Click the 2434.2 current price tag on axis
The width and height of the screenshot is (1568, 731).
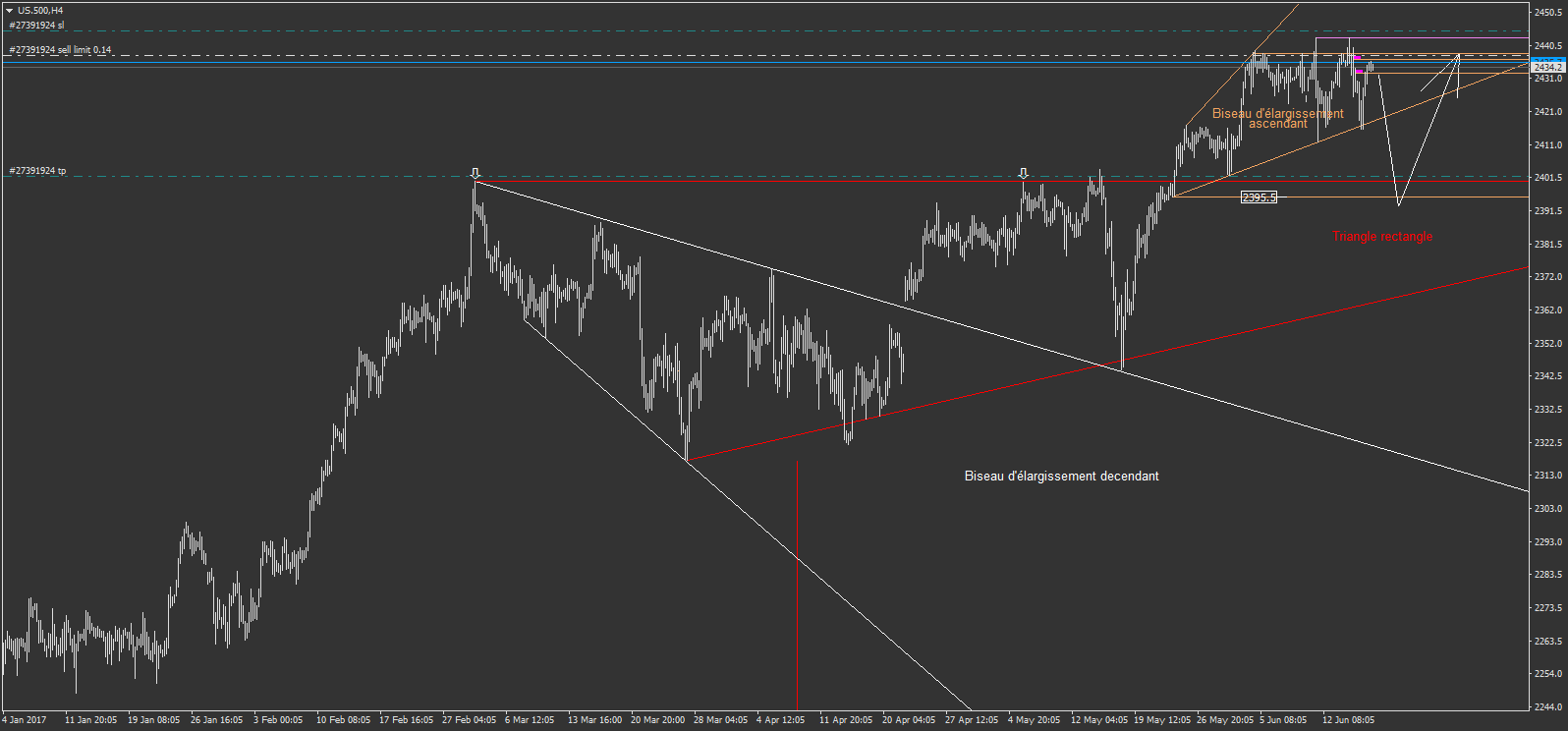(x=1547, y=67)
